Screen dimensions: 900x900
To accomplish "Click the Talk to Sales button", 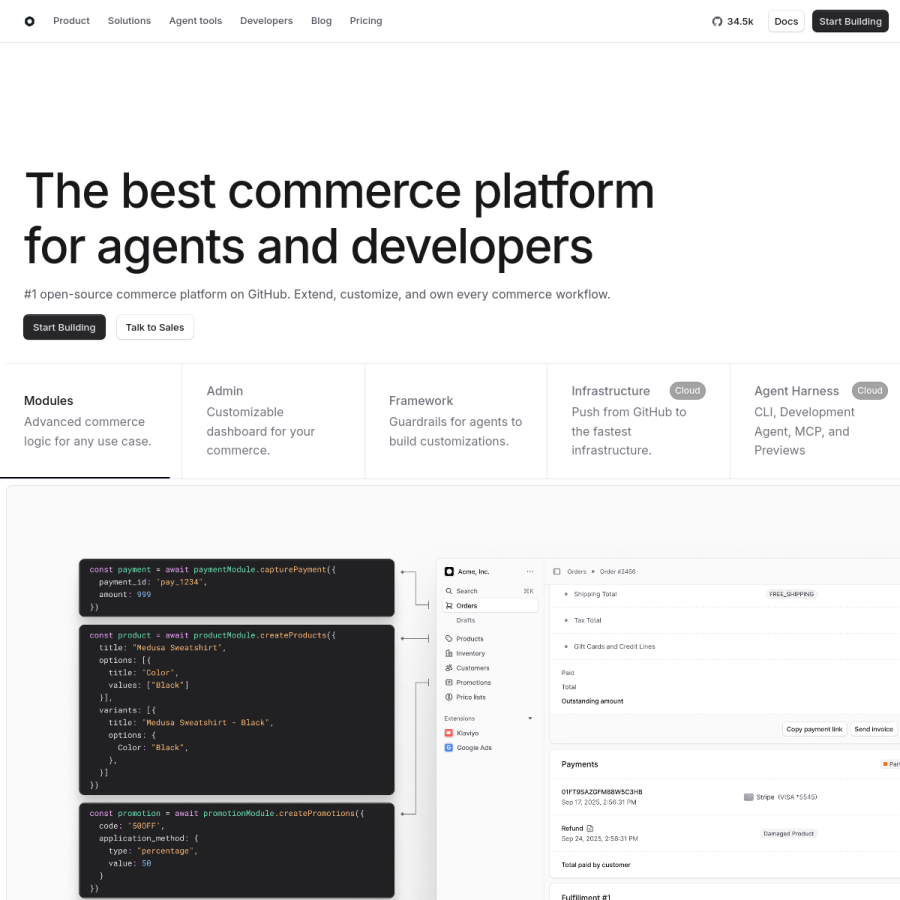I will coord(155,327).
